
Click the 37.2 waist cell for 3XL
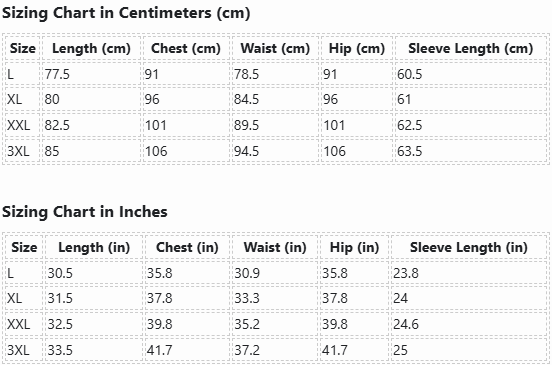point(275,350)
